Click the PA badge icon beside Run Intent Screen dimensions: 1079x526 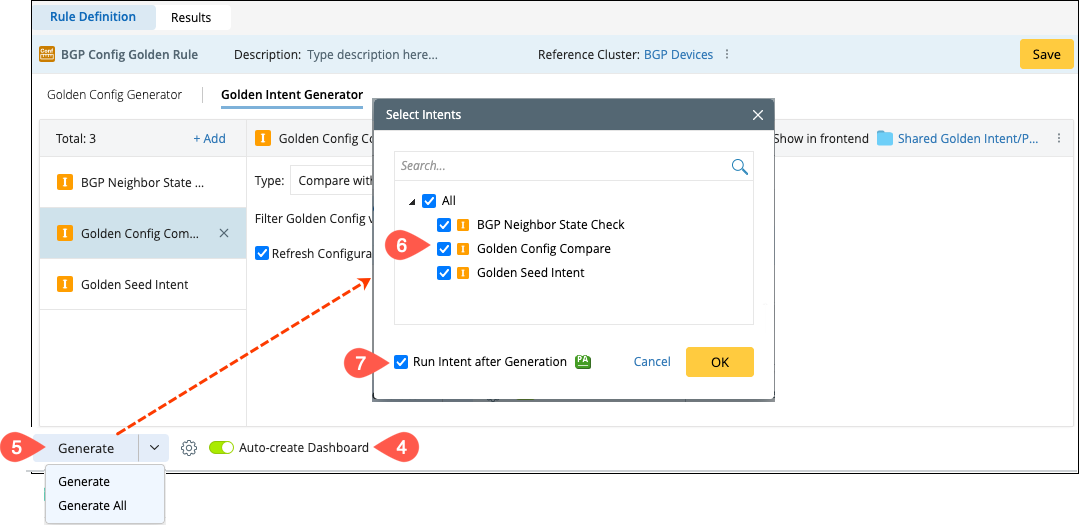coord(583,362)
